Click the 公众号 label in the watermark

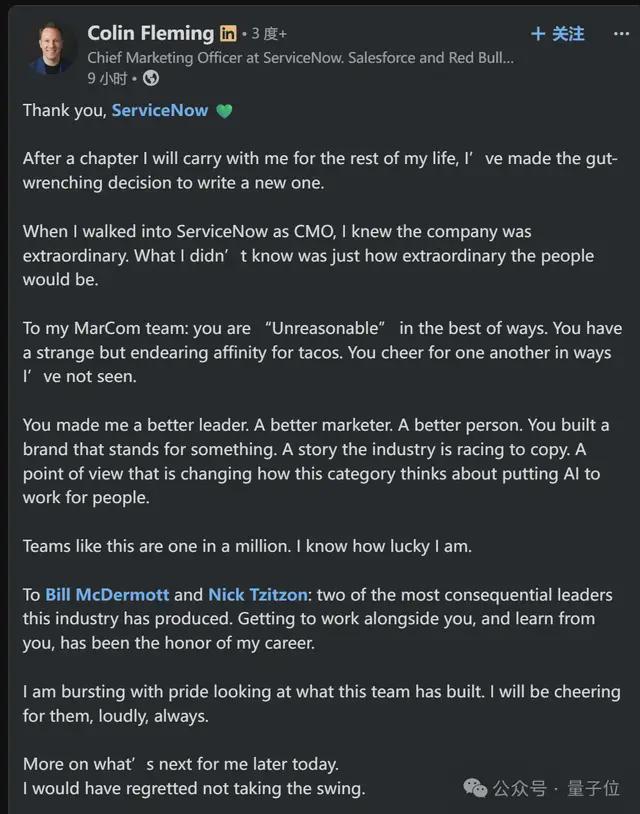click(520, 788)
